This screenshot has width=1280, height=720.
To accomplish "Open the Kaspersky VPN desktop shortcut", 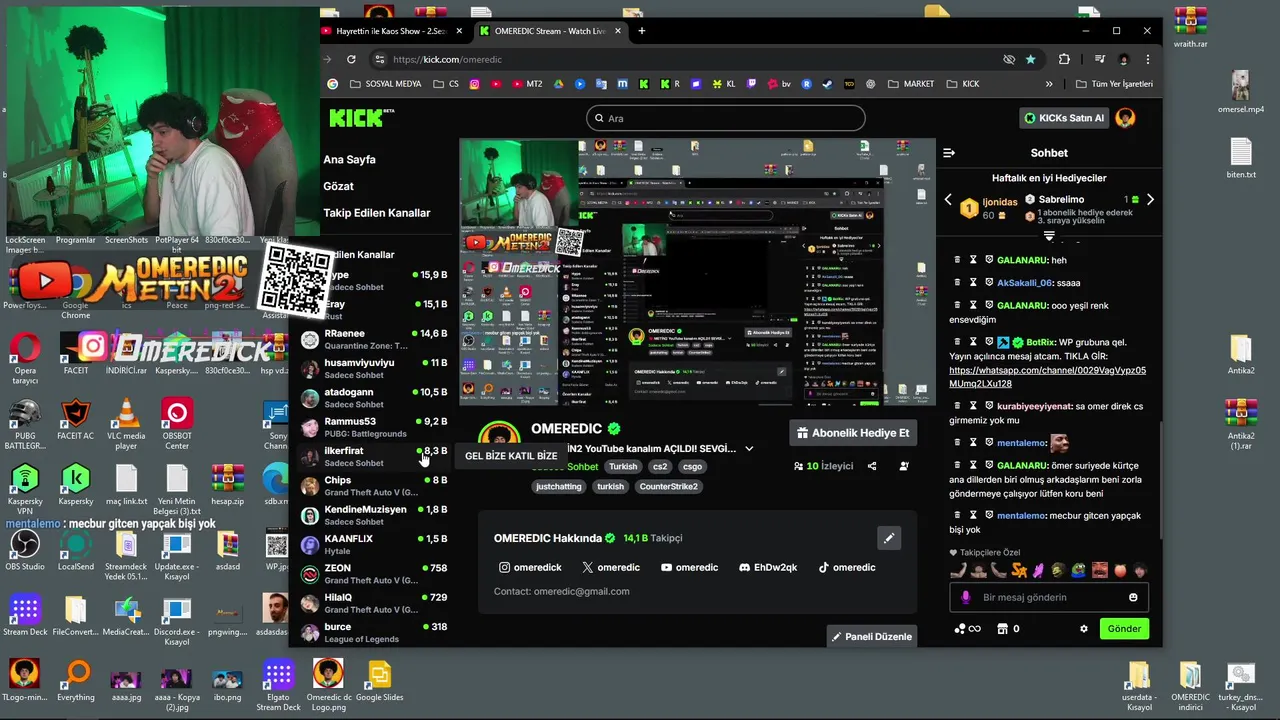I will click(x=25, y=486).
